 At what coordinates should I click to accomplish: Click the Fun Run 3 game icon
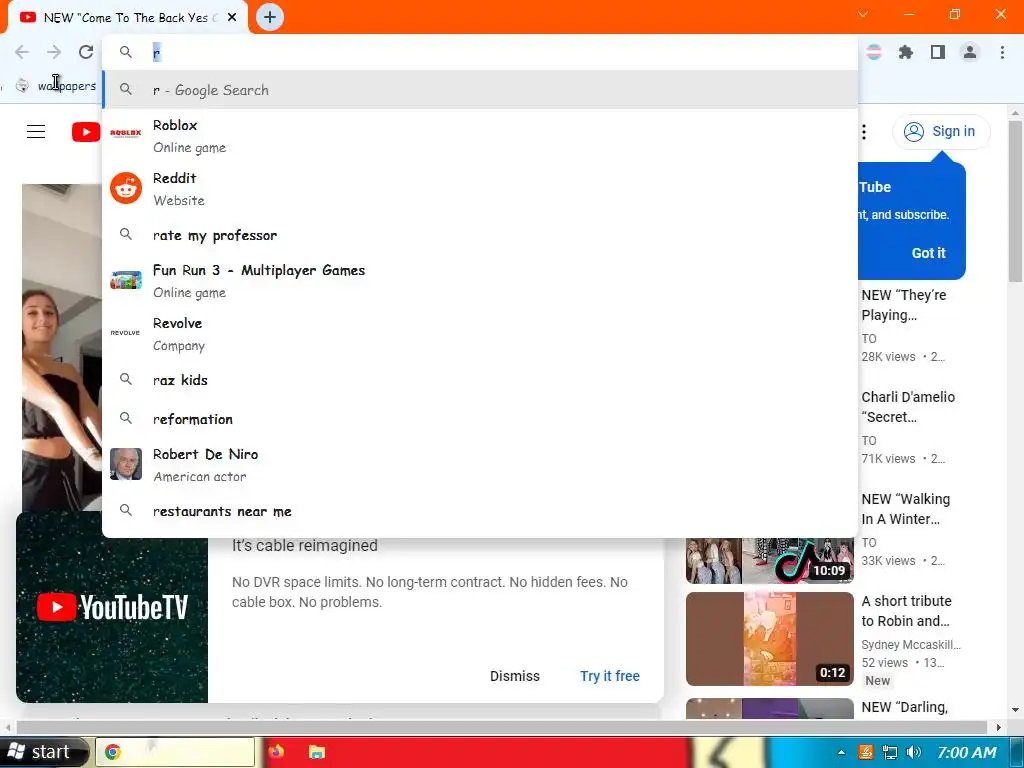tap(126, 280)
